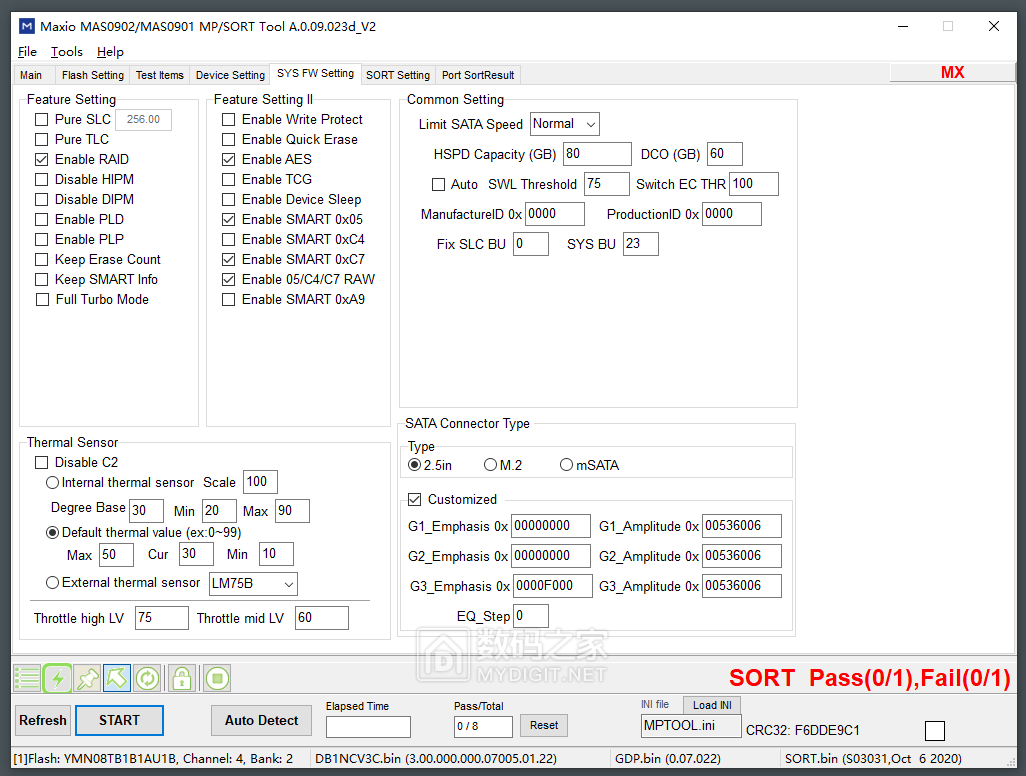The width and height of the screenshot is (1026, 776).
Task: Click the EQ_Step input field
Action: click(531, 616)
